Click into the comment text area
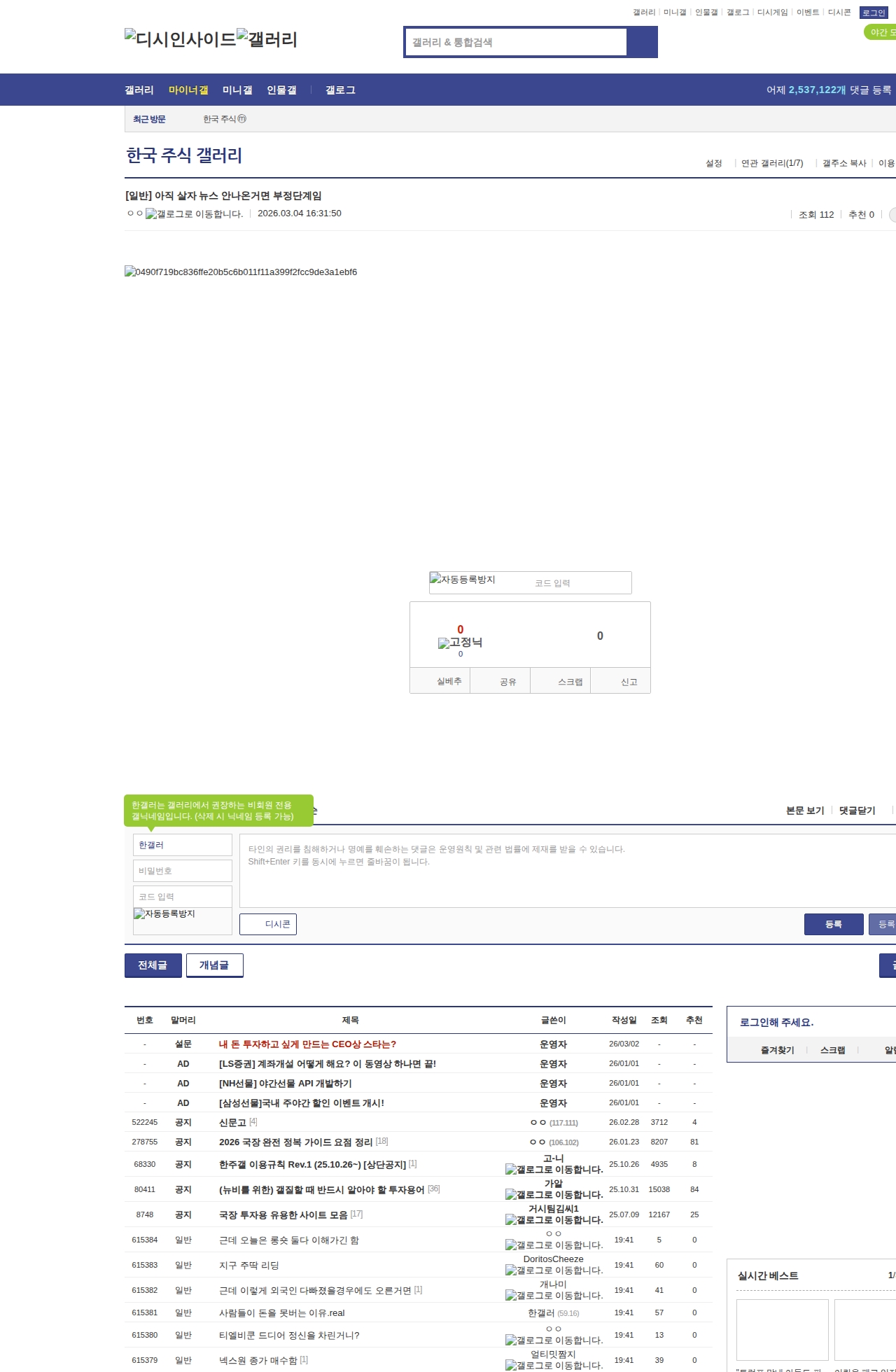 tap(568, 871)
